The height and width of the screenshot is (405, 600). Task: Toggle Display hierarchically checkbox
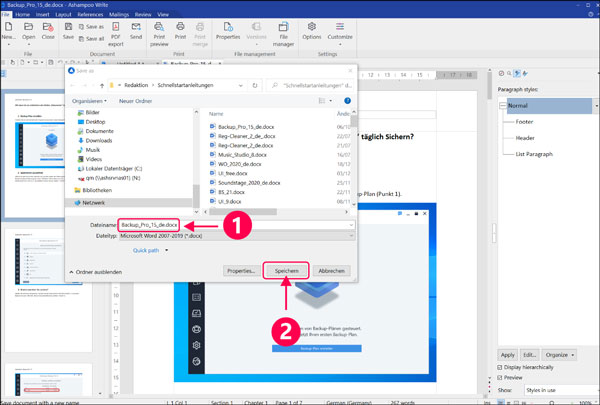(501, 366)
